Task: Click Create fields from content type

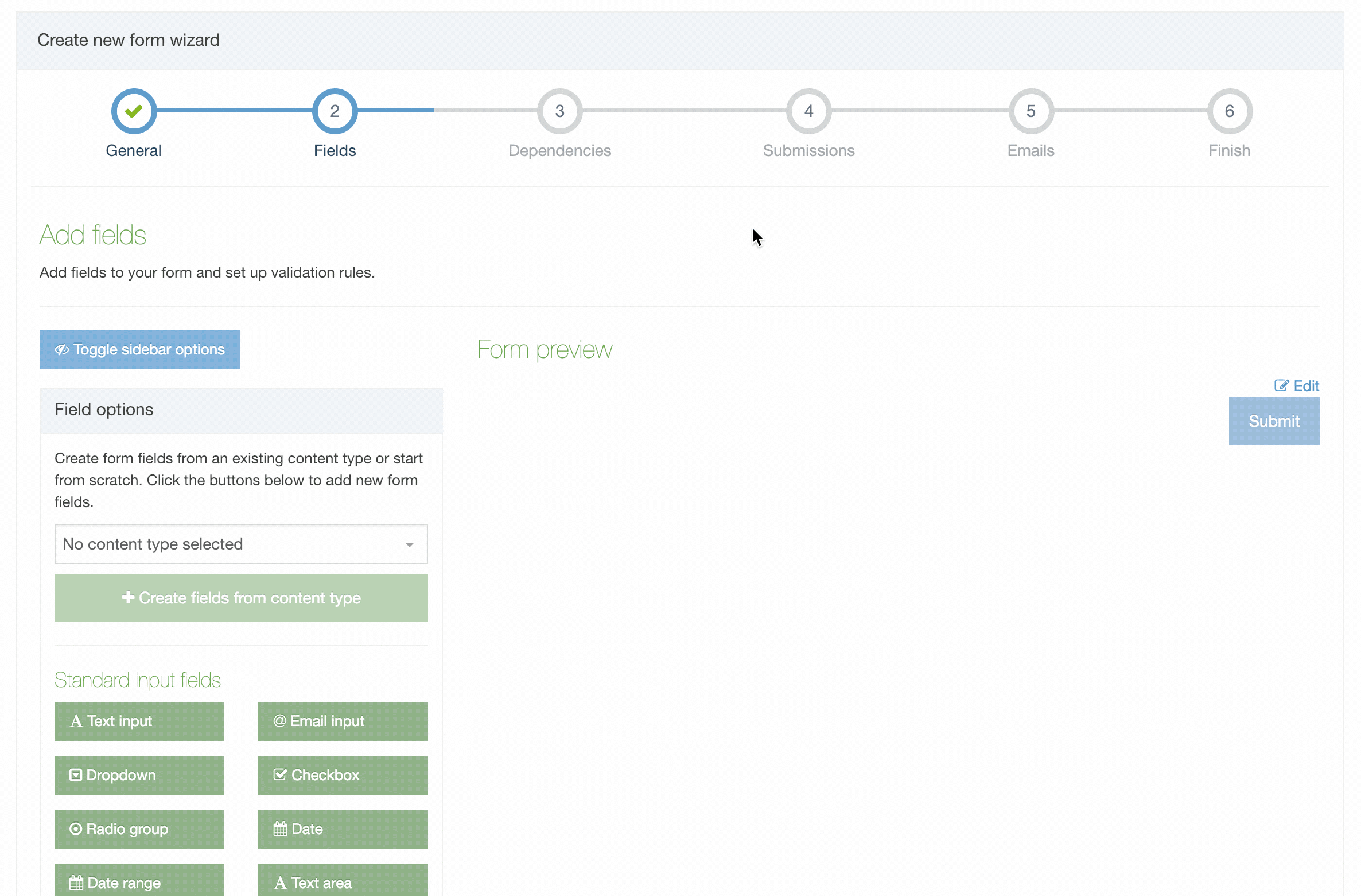Action: coord(241,598)
